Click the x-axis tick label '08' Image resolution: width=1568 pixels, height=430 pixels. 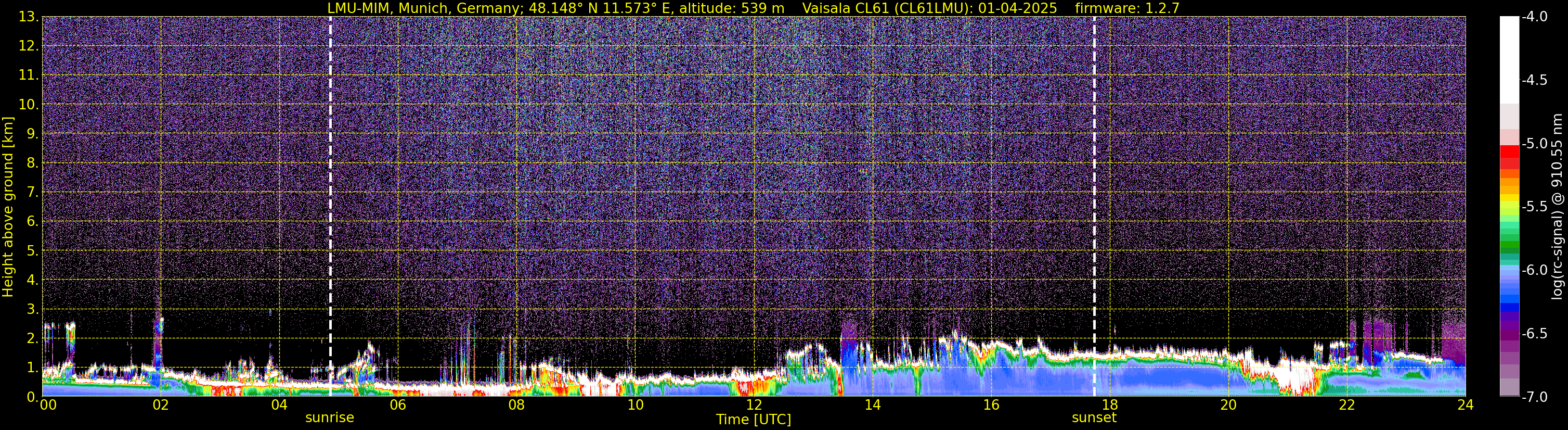516,406
